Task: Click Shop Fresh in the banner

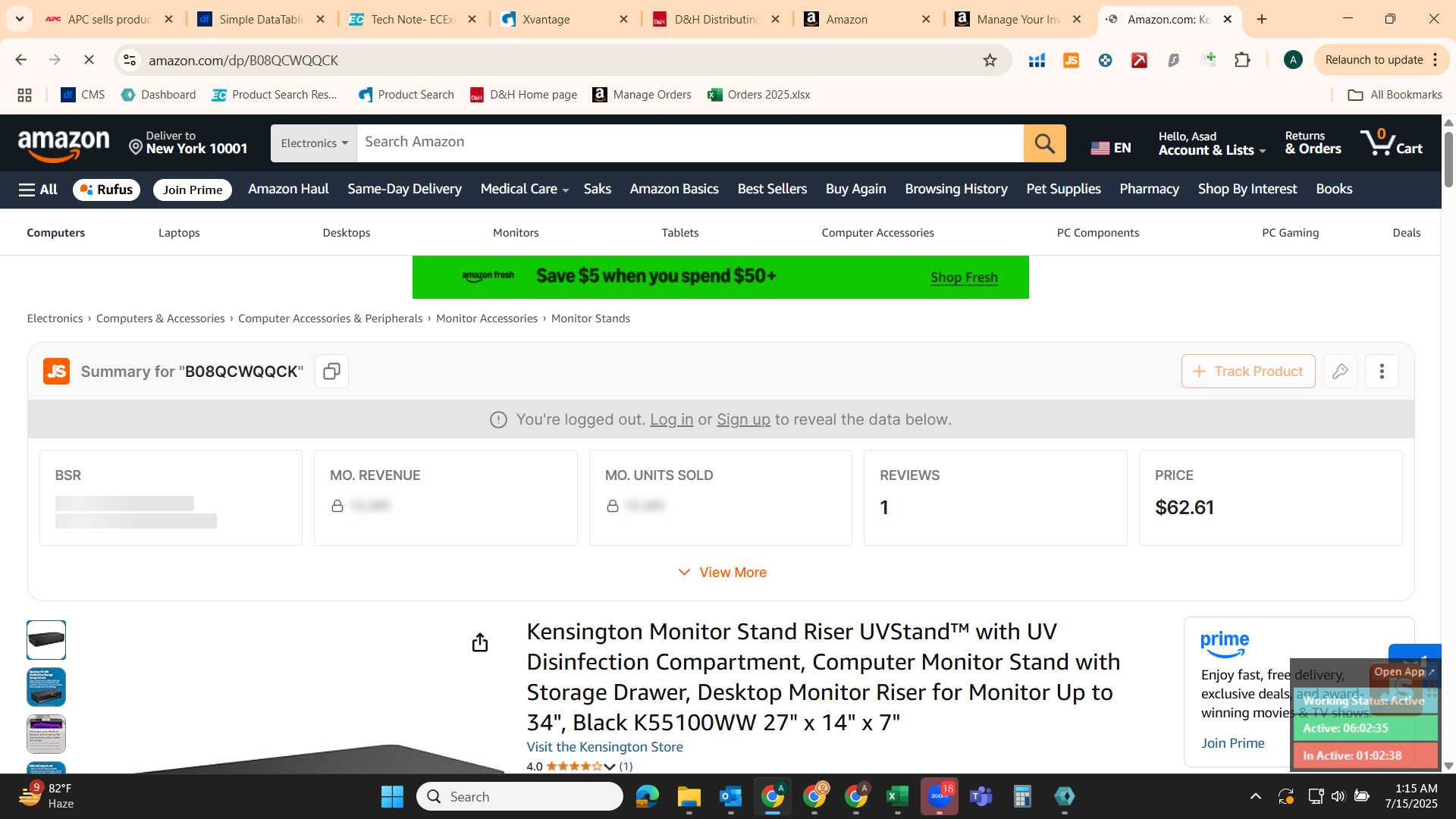Action: pyautogui.click(x=964, y=278)
